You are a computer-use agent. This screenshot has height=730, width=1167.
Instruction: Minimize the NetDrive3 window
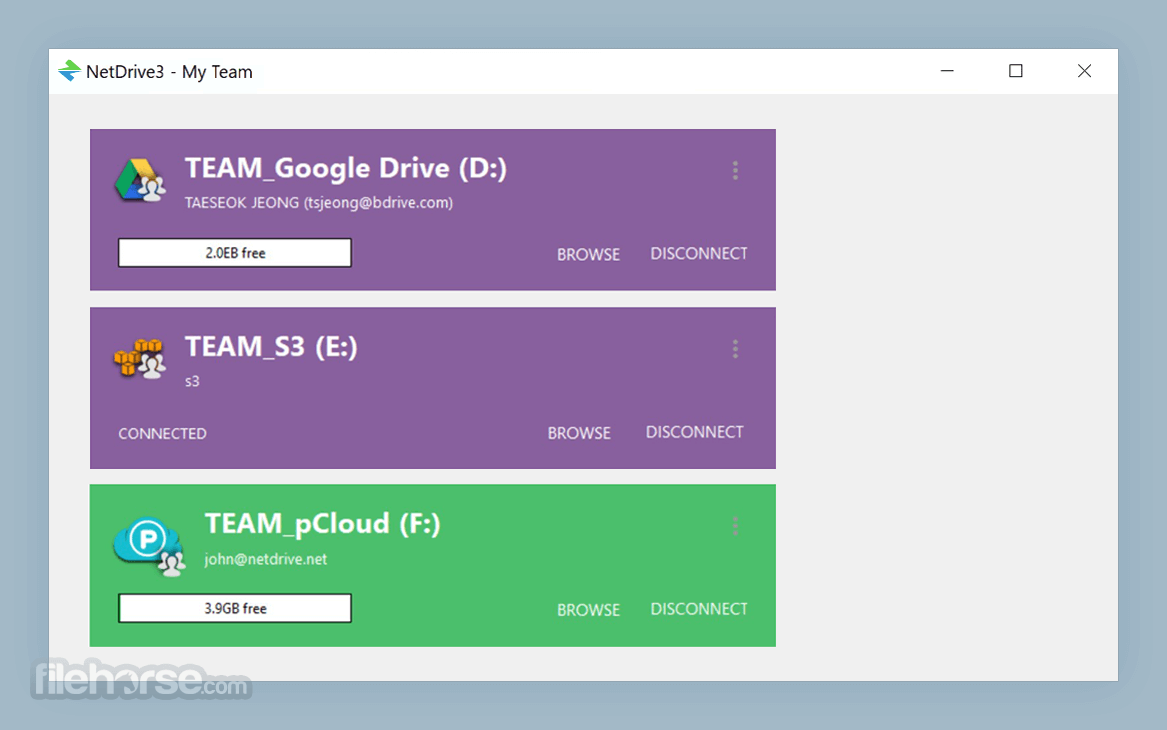tap(947, 71)
